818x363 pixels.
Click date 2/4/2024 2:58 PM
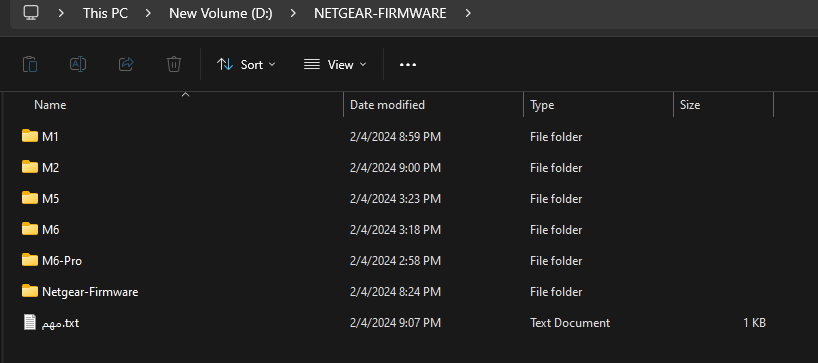[395, 260]
